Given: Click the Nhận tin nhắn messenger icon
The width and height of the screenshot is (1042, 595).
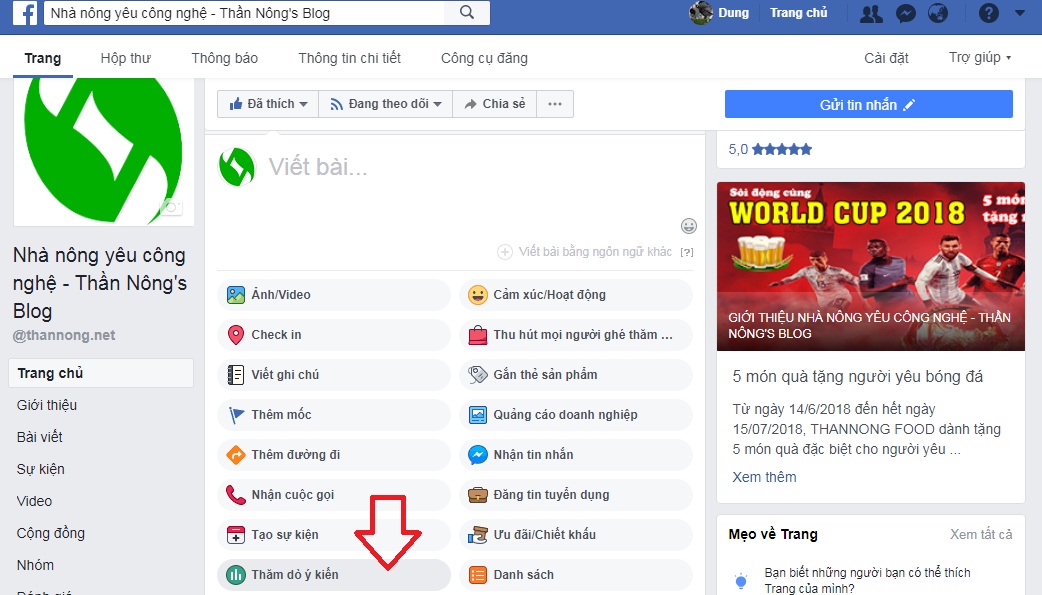Looking at the screenshot, I should coord(478,455).
